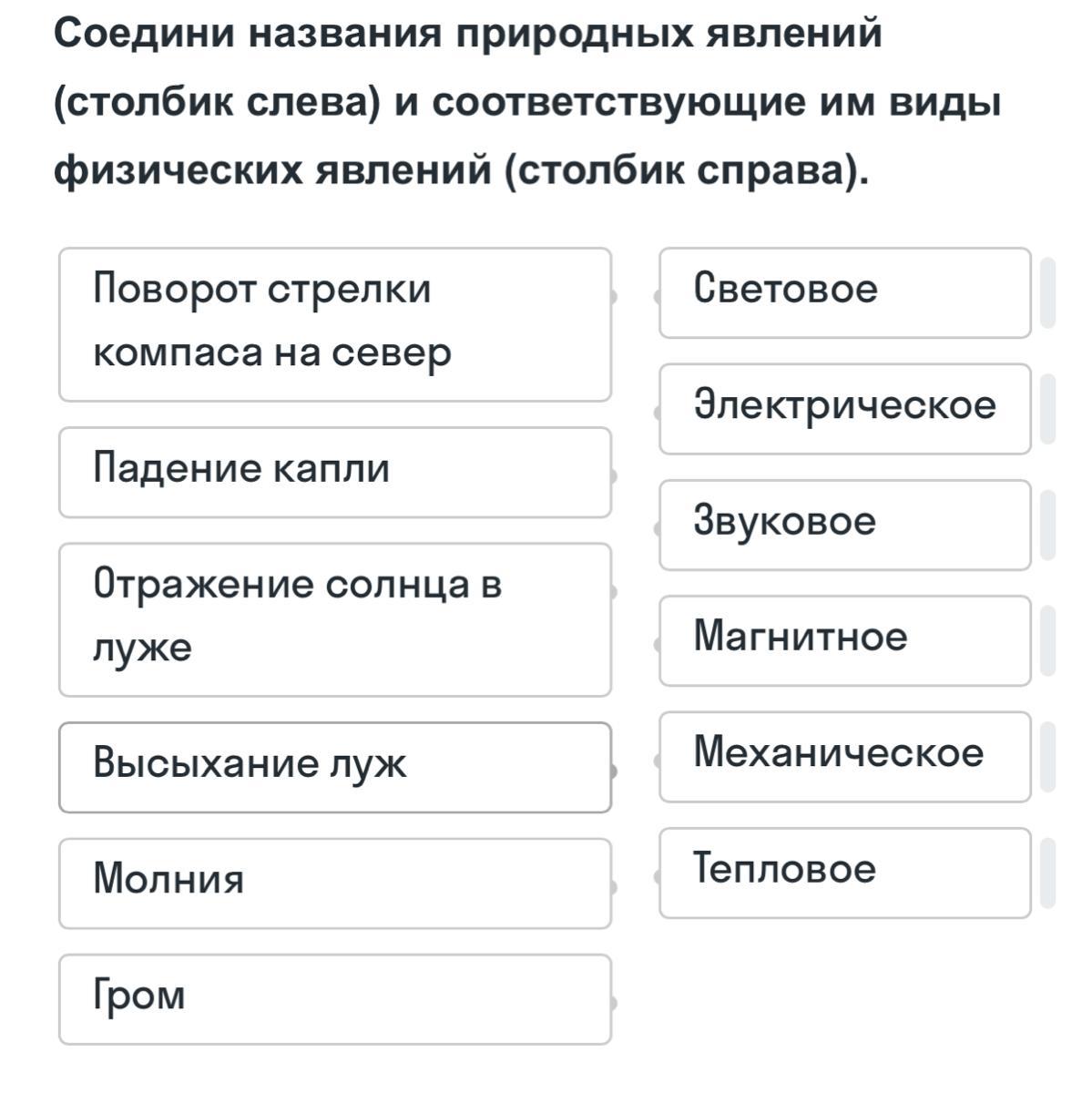Click the gray handle beside 'Механическое'
This screenshot has width=1092, height=1093.
[x=1047, y=756]
